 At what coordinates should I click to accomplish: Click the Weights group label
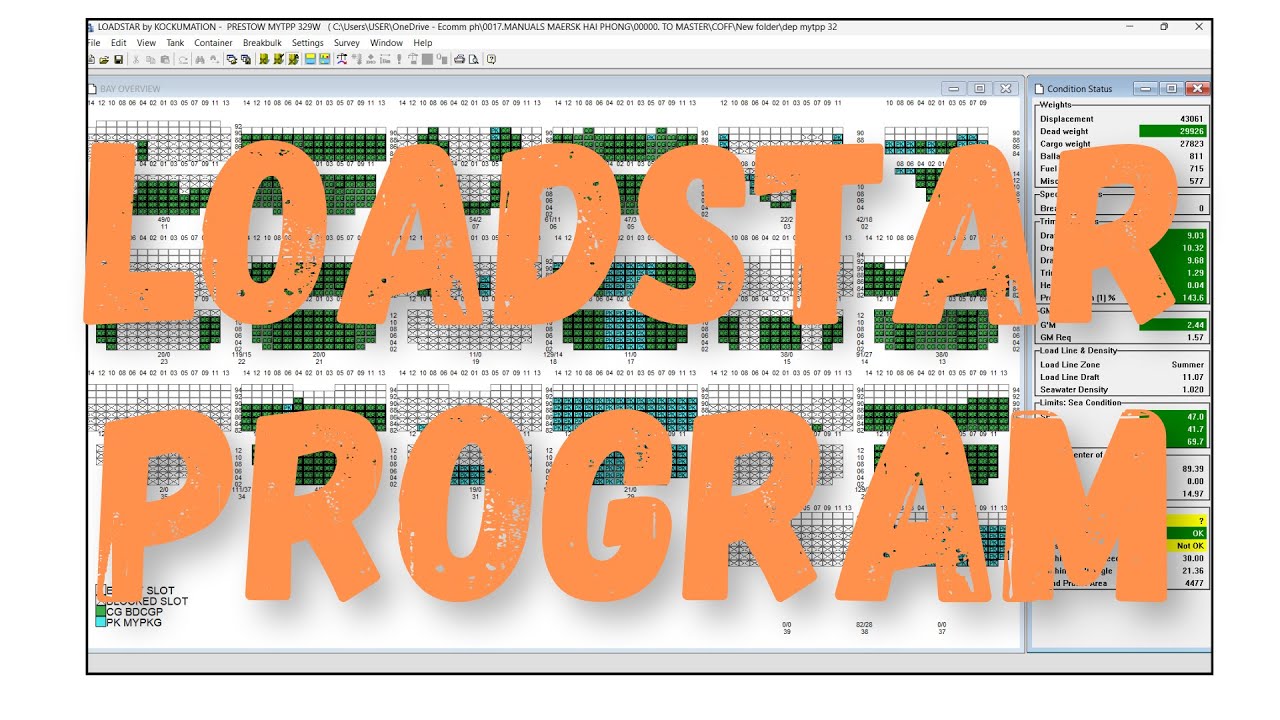coord(1055,104)
